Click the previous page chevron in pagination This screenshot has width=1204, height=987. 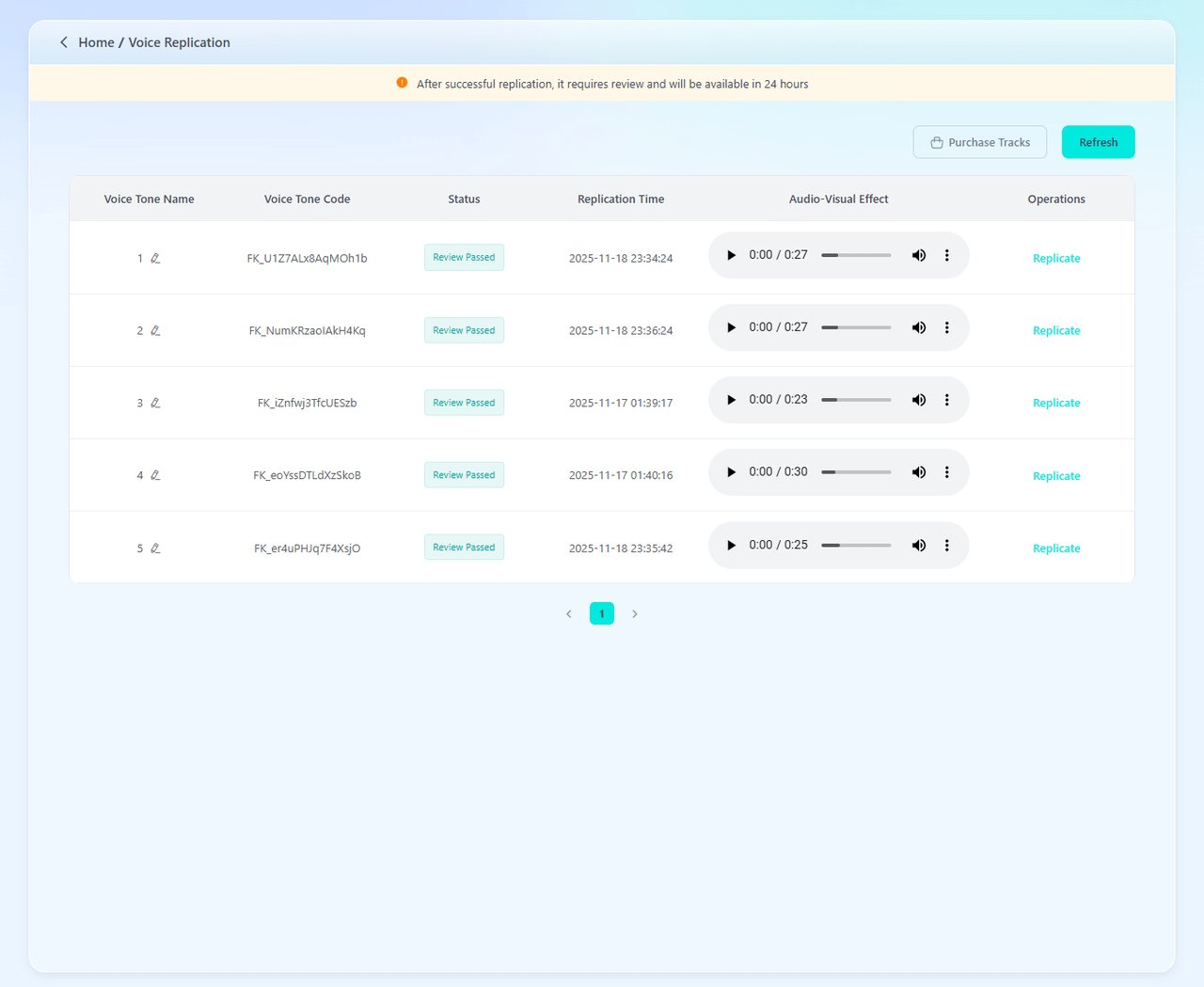569,613
